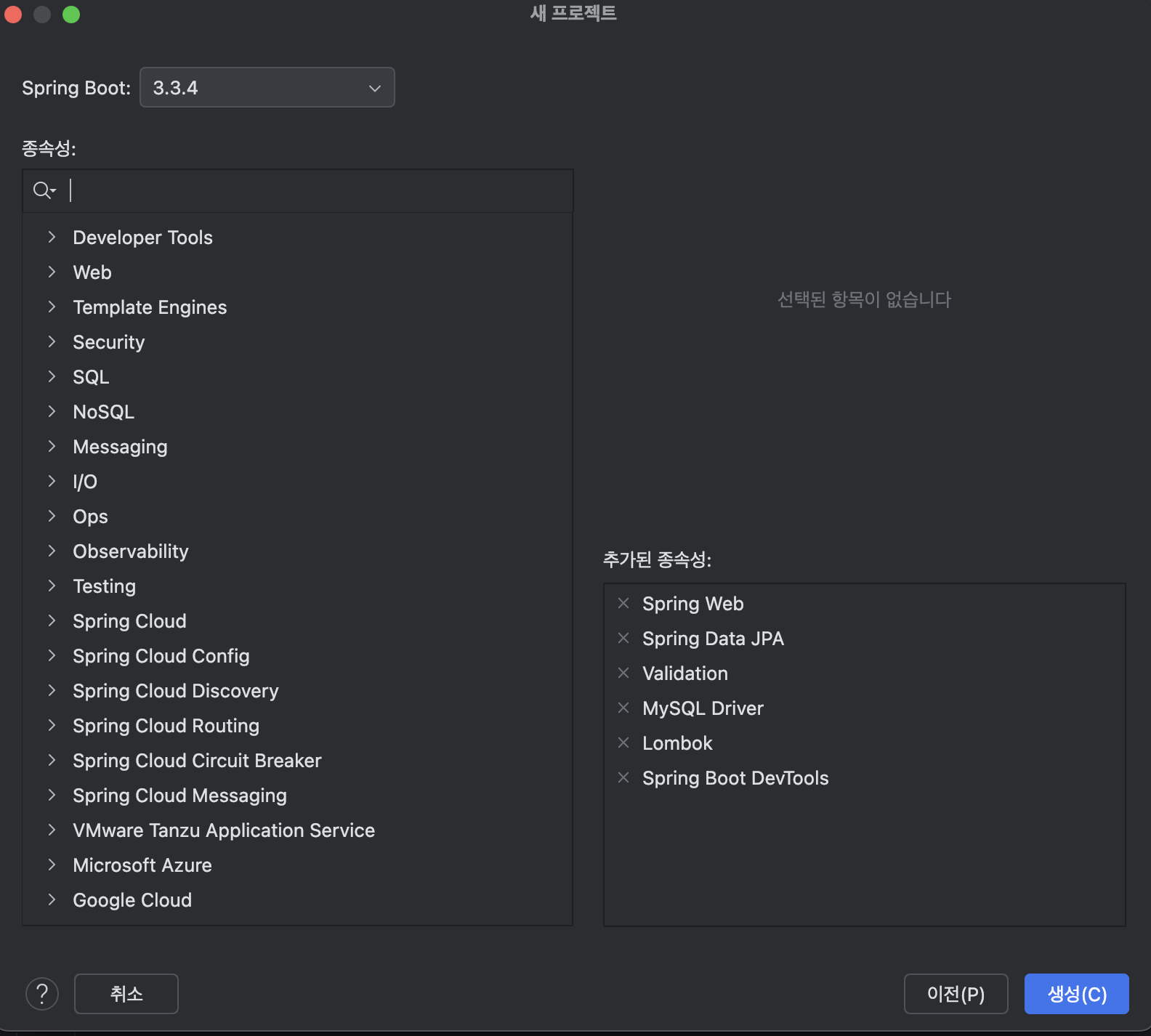Select the NoSQL row label
Image resolution: width=1151 pixels, height=1036 pixels.
pyautogui.click(x=104, y=412)
